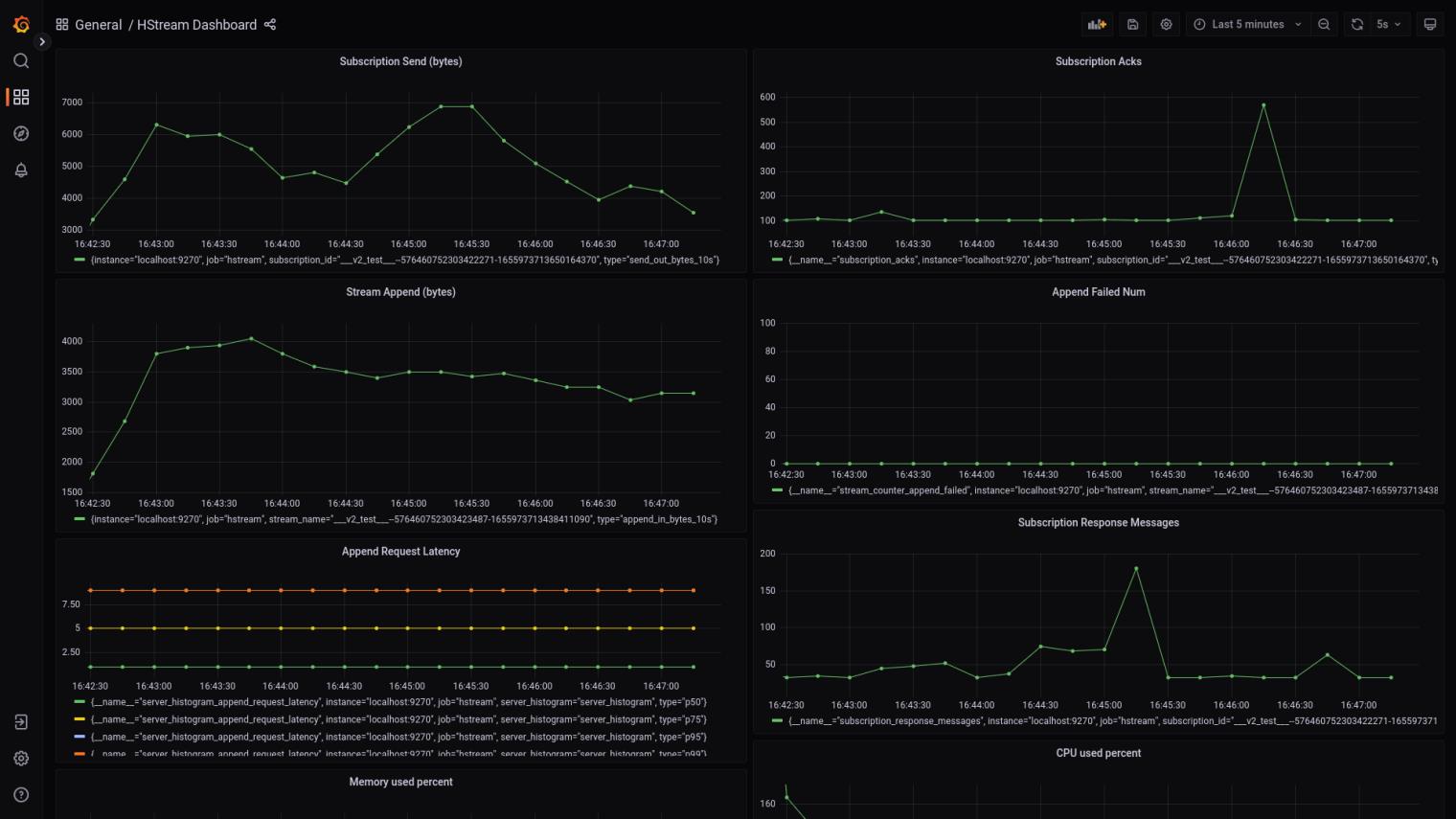Open the Stream Append (bytes) panel menu
Viewport: 1456px width, 819px height.
tap(400, 292)
